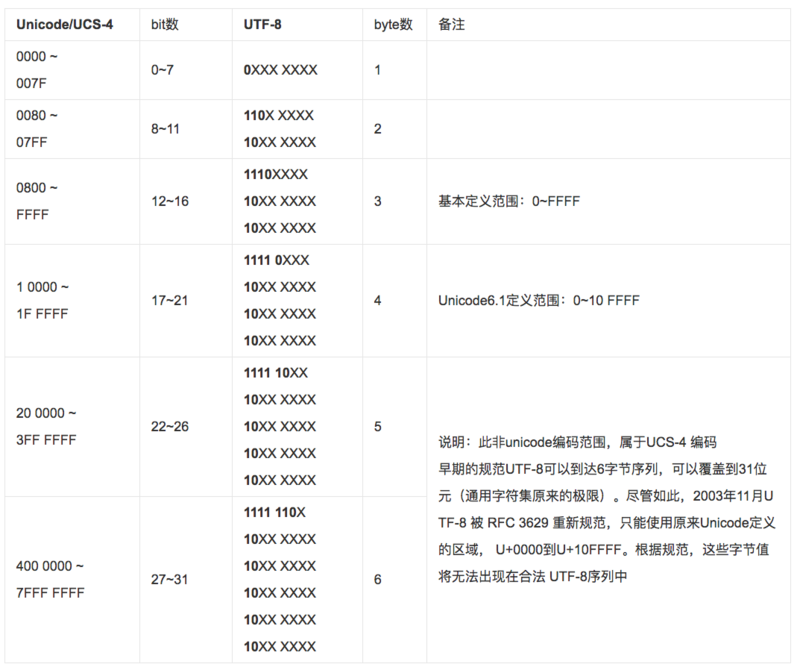Select the pattern "1111 0XXX"
The image size is (800, 667).
277,260
